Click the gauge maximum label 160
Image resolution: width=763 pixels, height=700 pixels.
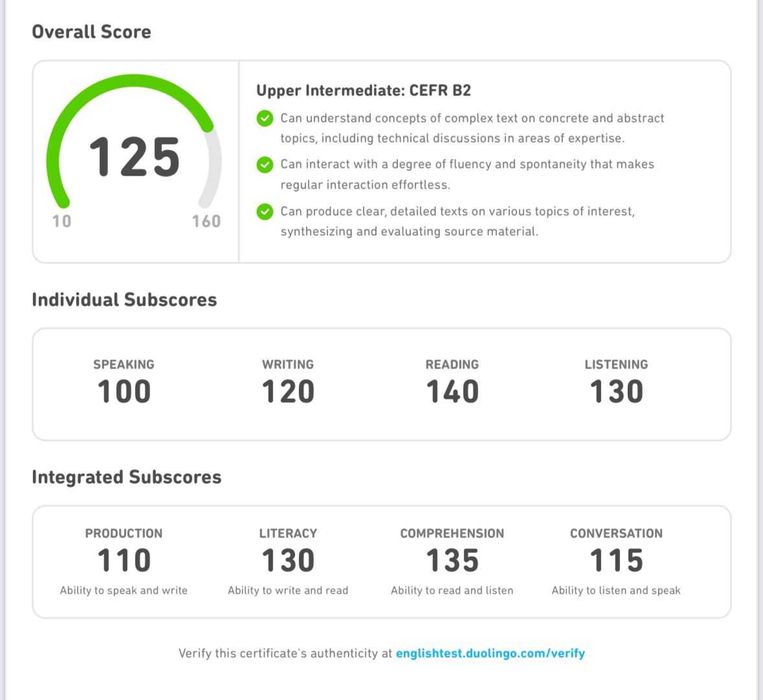click(x=206, y=221)
